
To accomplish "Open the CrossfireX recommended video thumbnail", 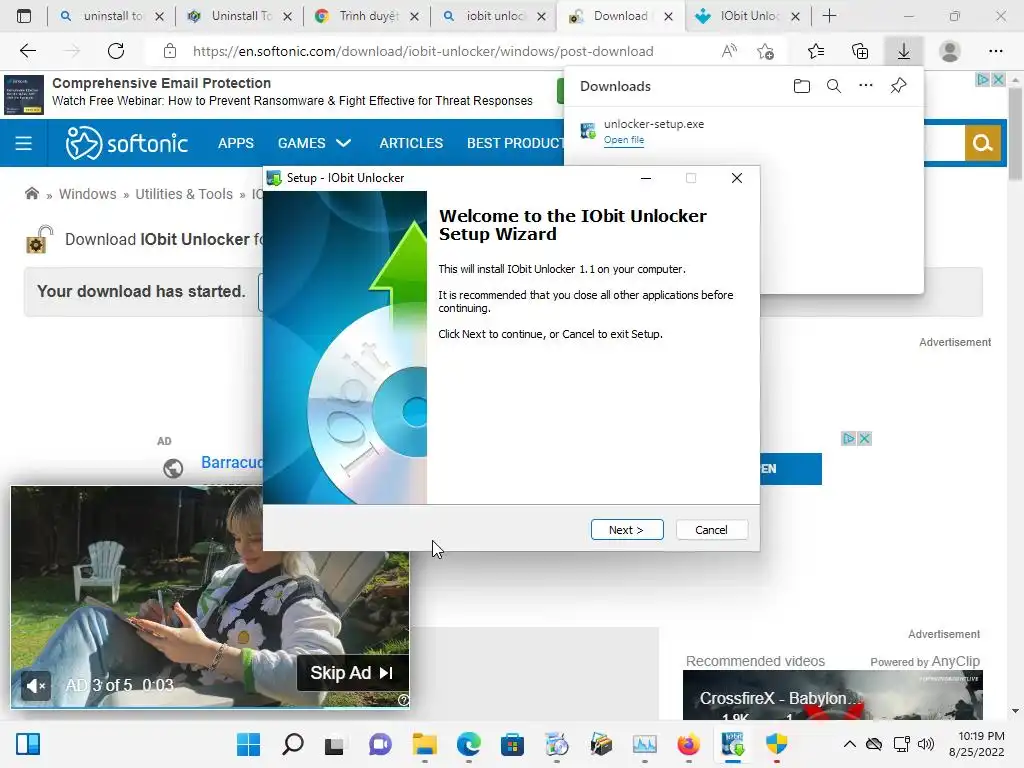I will tap(833, 695).
